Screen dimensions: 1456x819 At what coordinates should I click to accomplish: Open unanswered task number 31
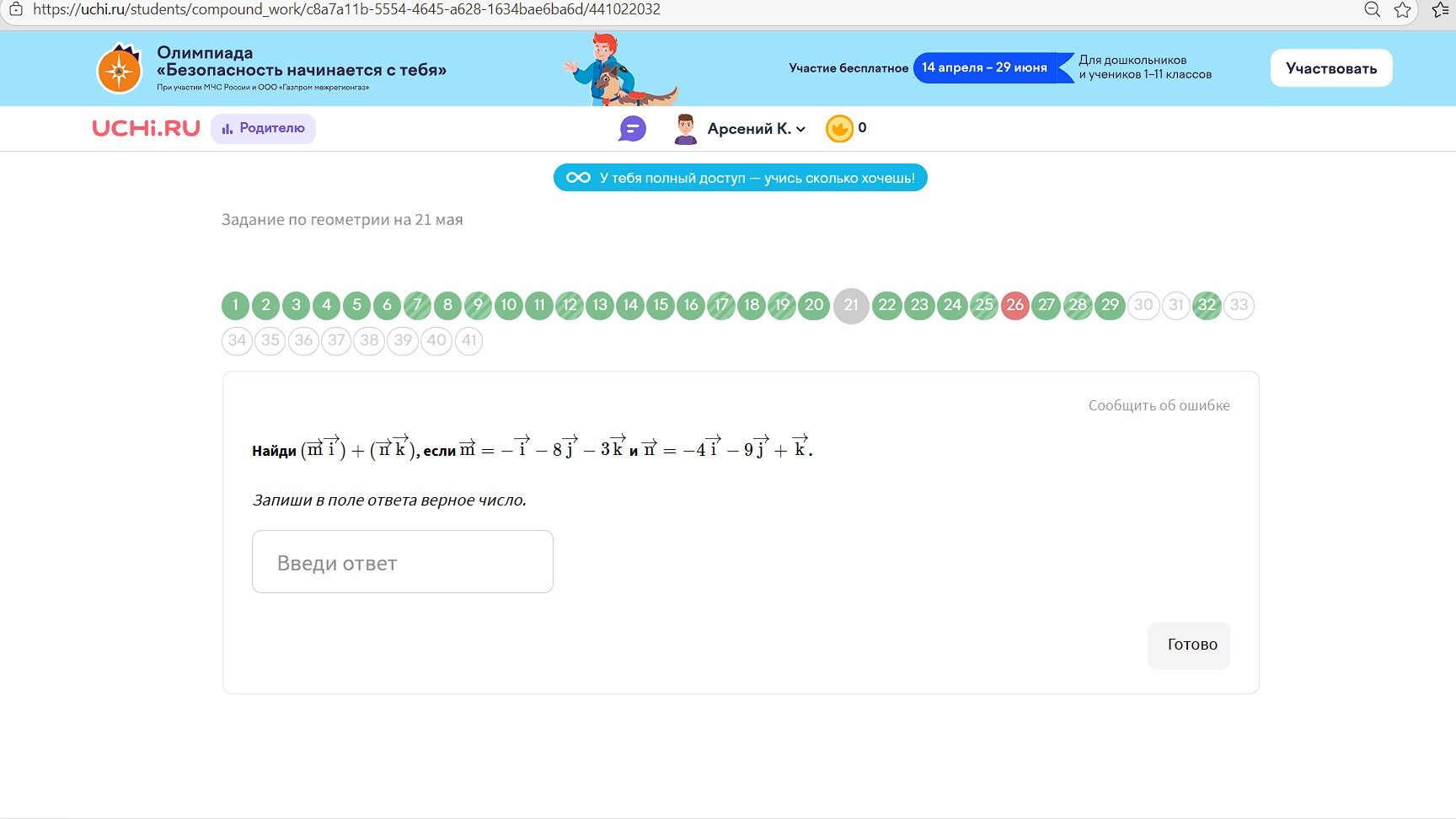pos(1176,305)
